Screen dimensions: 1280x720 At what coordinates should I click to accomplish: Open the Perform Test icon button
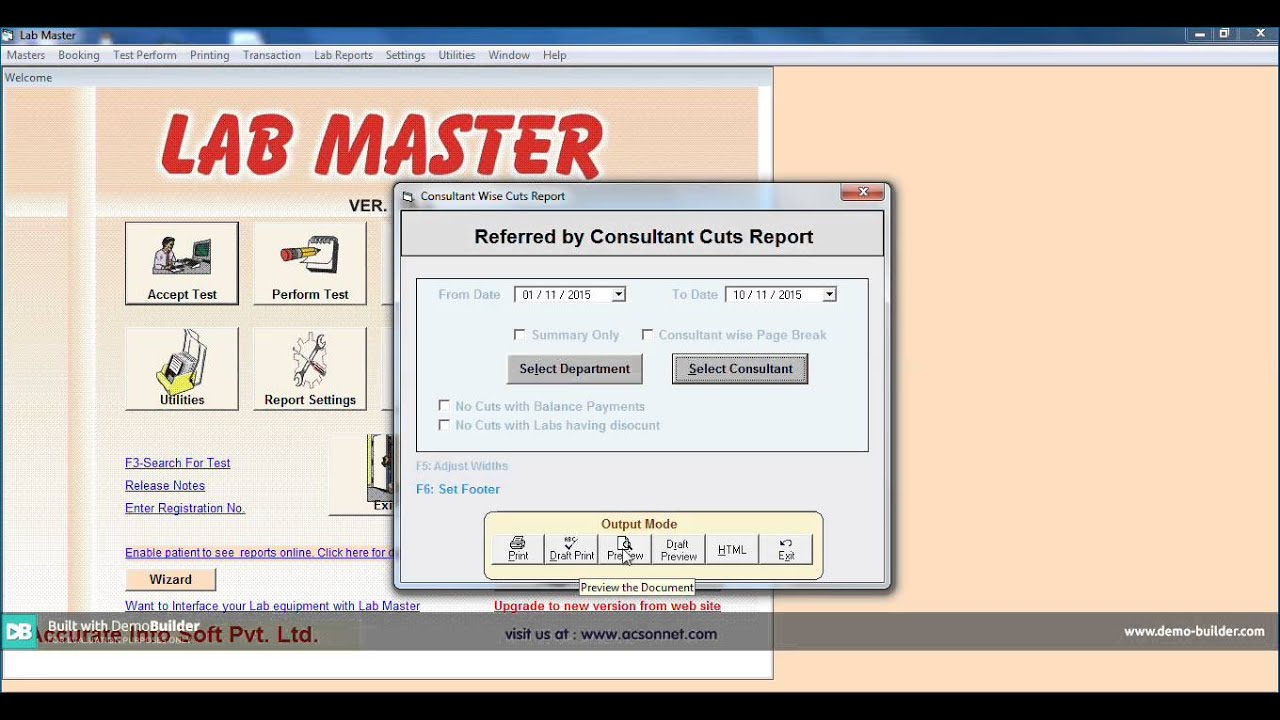[x=310, y=263]
